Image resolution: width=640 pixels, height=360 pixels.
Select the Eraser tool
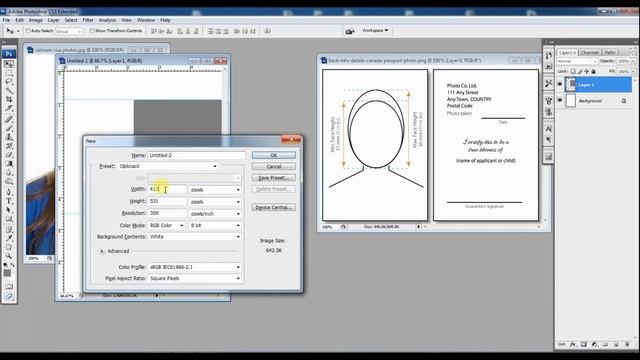tap(9, 155)
